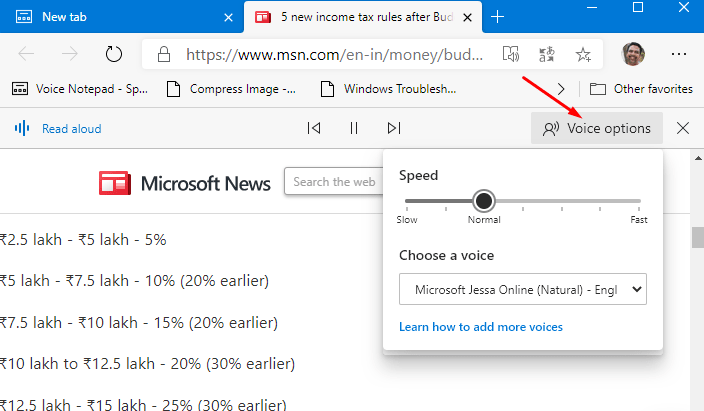Close the Read aloud toolbar
The image size is (704, 411).
coord(682,128)
